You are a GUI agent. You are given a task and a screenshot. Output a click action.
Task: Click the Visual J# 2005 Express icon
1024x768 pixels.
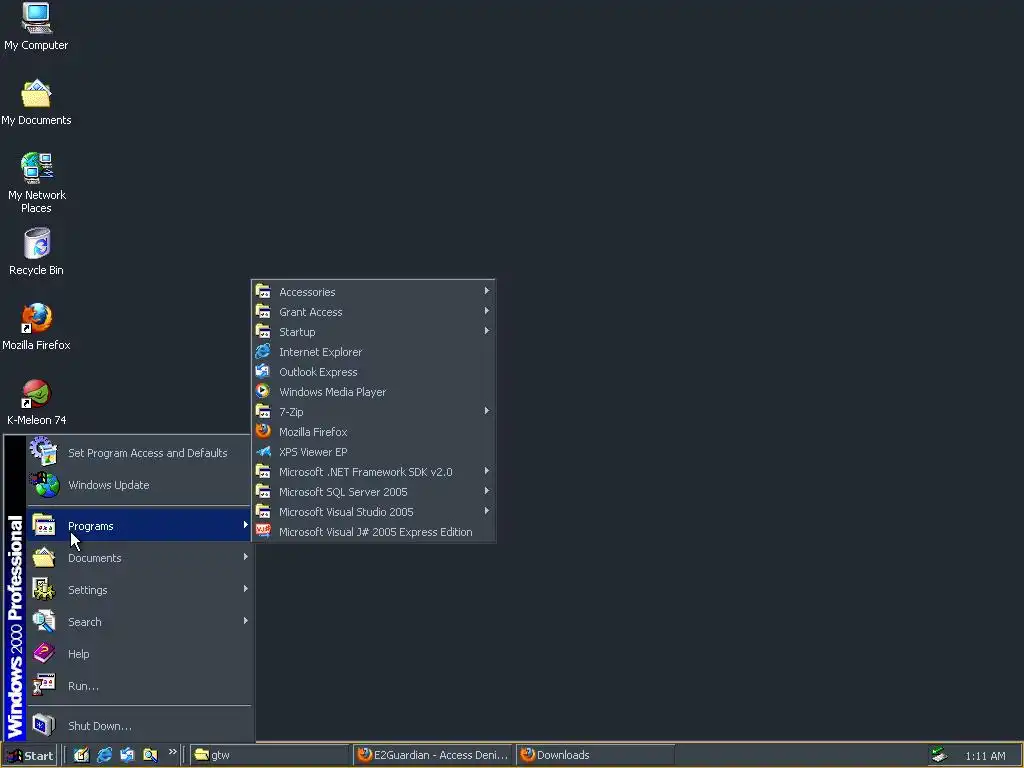[x=263, y=531]
